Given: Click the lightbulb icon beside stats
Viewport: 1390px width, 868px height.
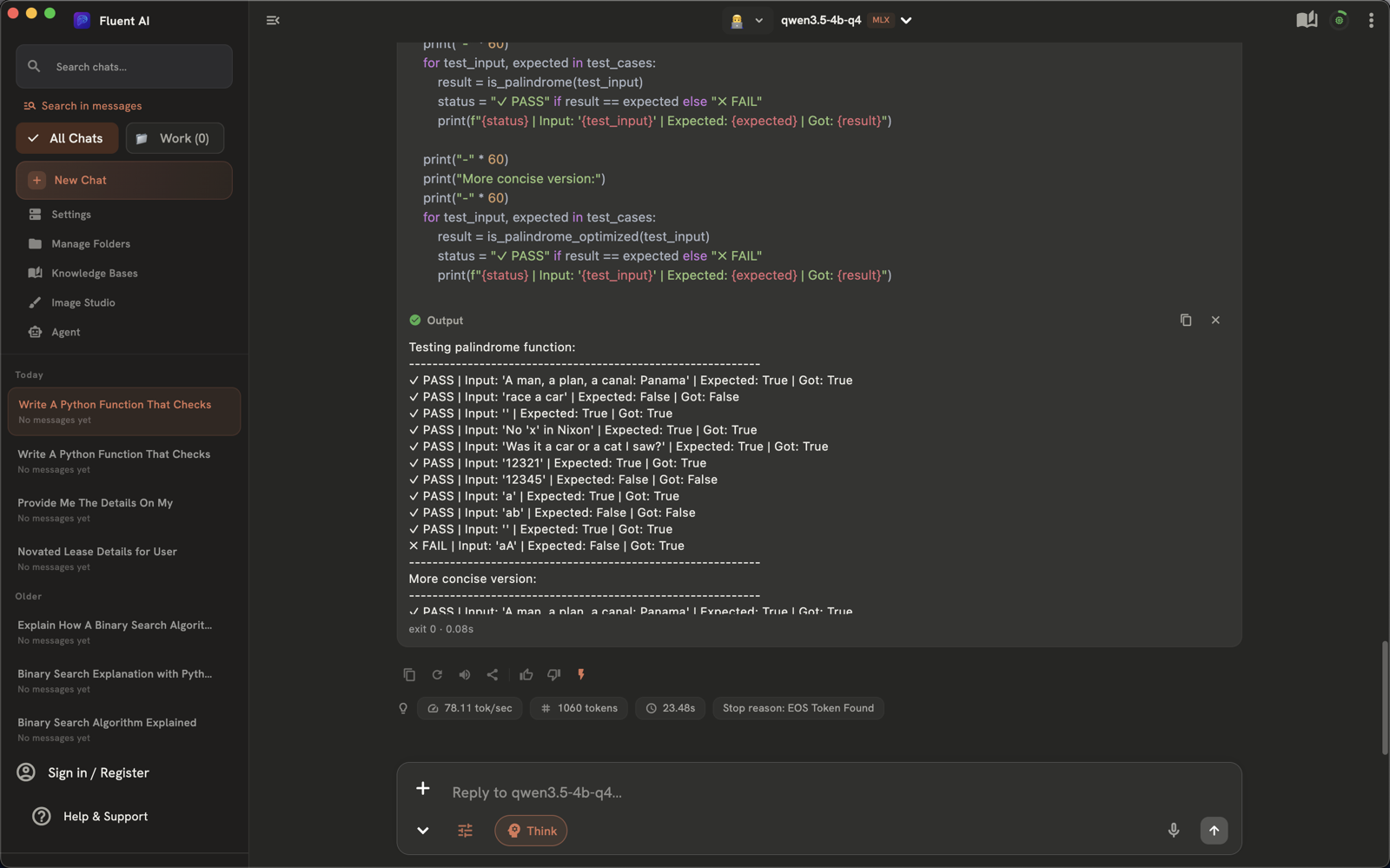Looking at the screenshot, I should tap(403, 708).
